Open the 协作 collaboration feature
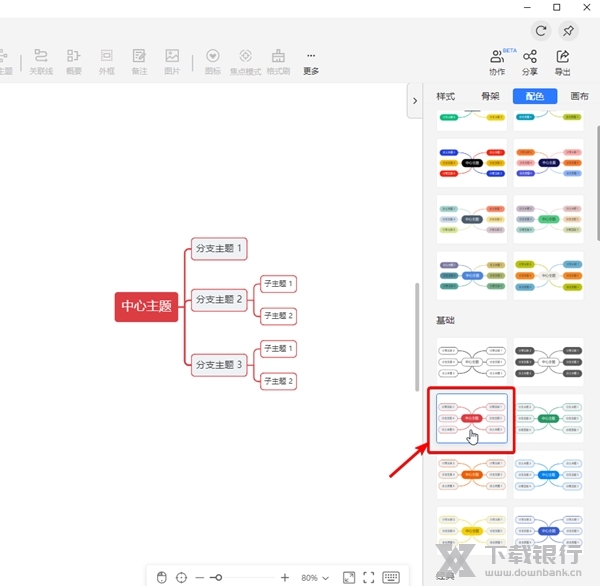The image size is (600, 586). point(497,62)
